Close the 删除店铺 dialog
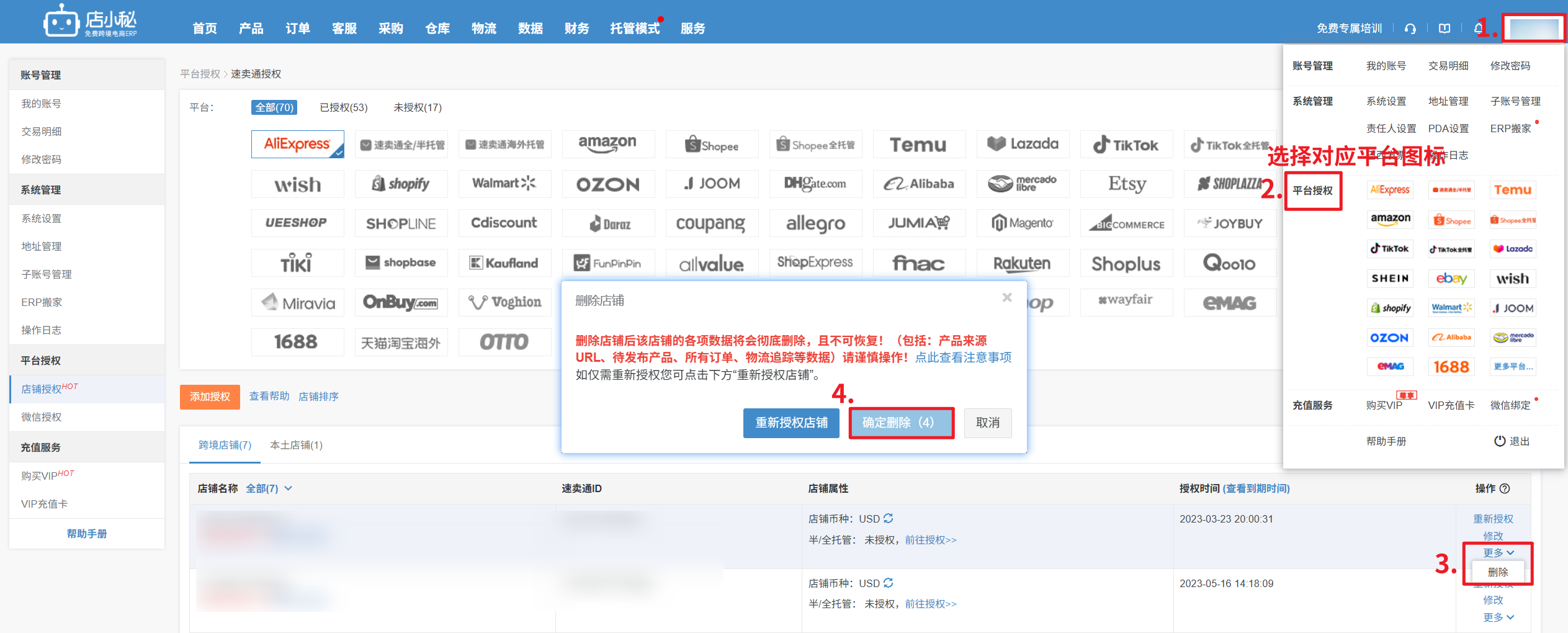This screenshot has width=1568, height=633. (1006, 298)
